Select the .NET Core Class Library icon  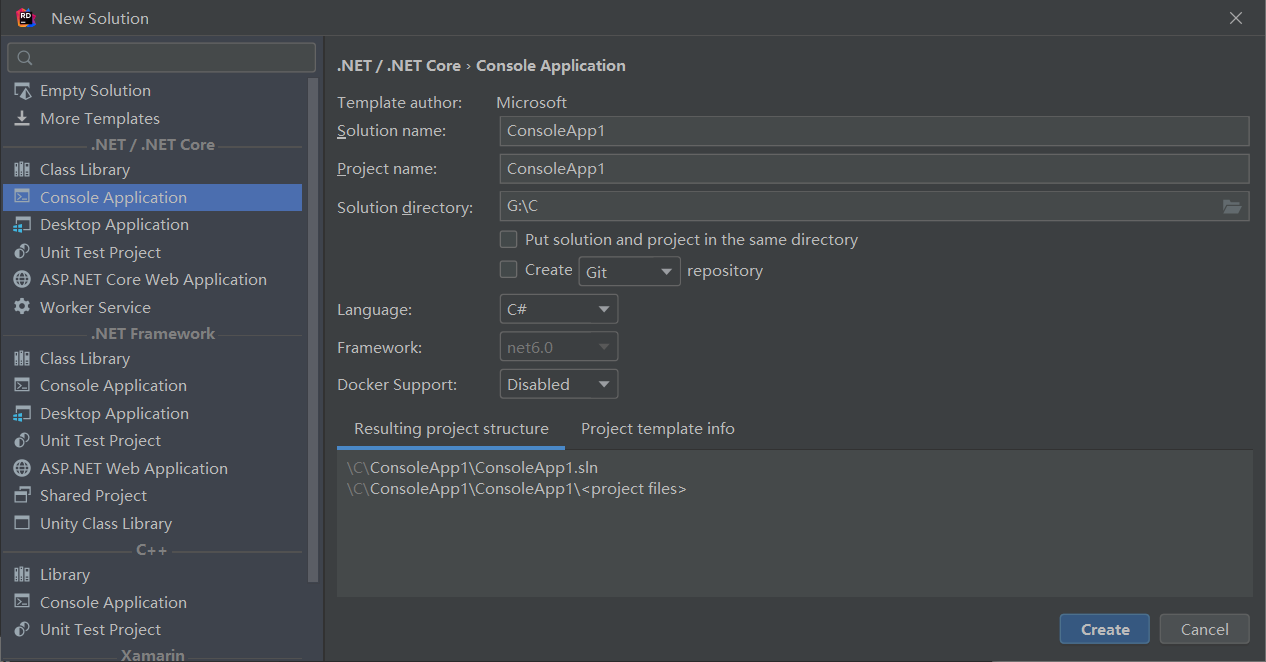pyautogui.click(x=22, y=170)
